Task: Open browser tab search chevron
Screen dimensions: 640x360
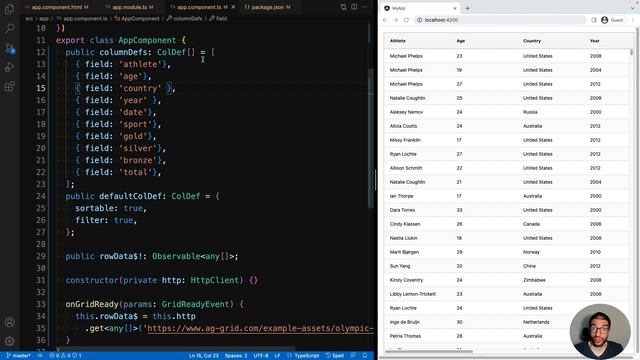Action: pos(633,8)
